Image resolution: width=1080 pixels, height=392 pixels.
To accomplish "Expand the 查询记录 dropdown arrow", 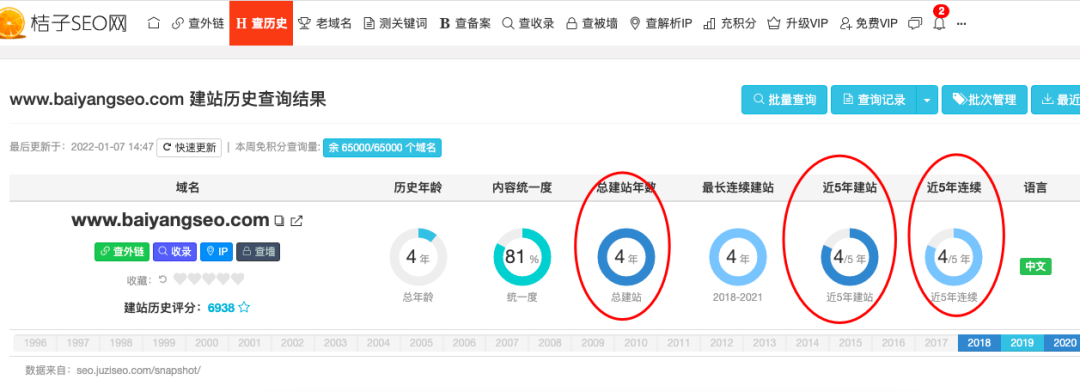I will coord(926,100).
